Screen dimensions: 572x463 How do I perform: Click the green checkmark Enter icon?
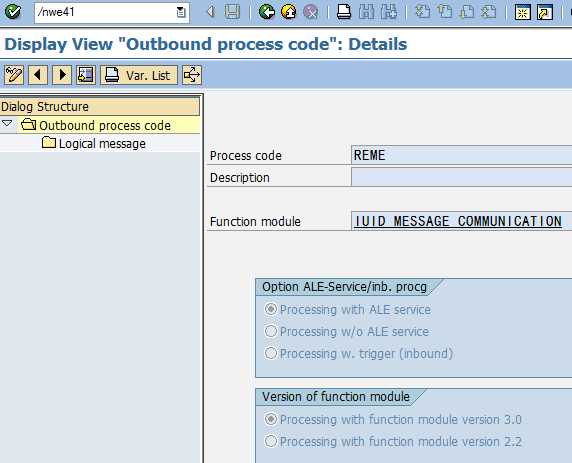[x=13, y=12]
